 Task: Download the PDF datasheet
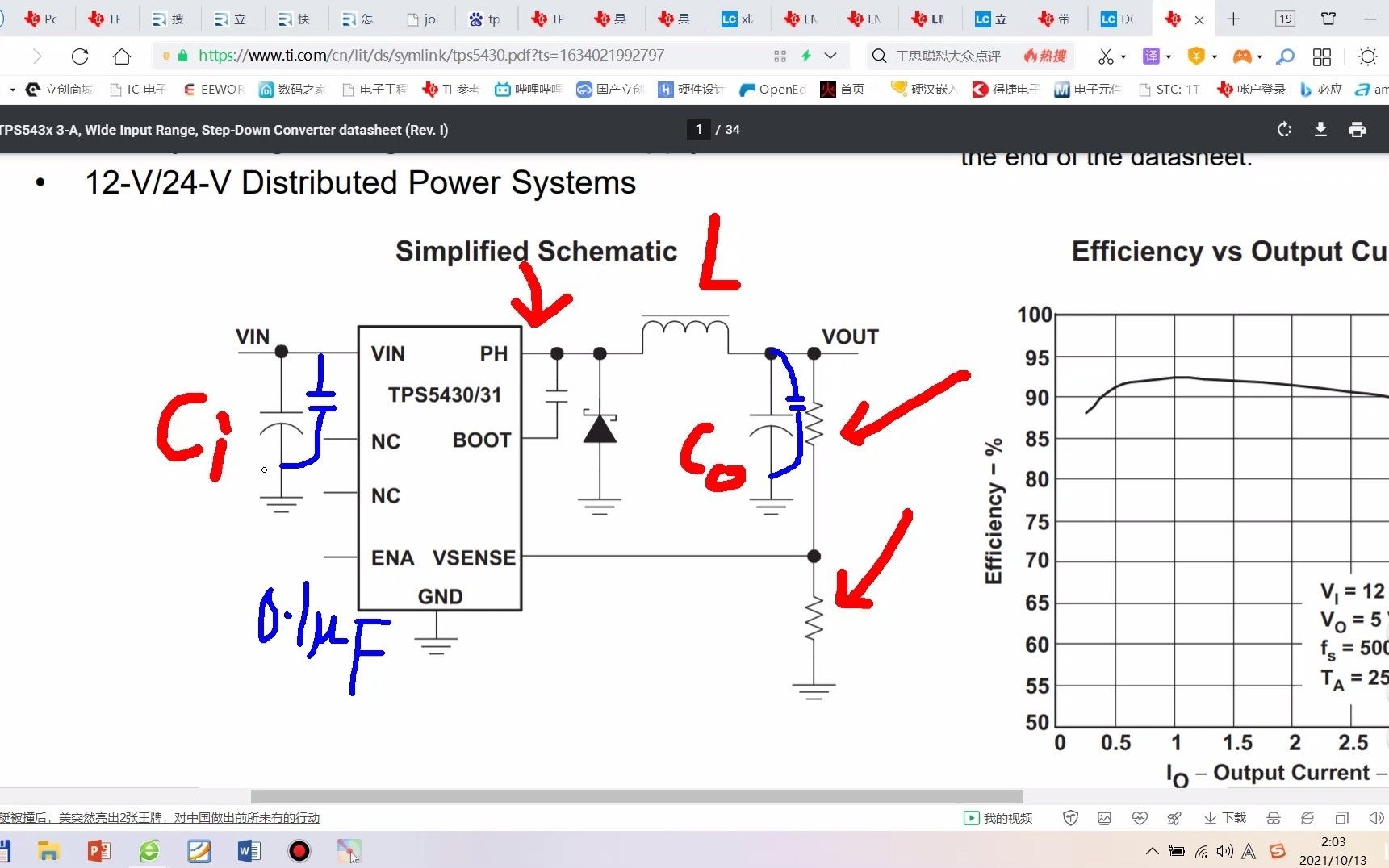point(1320,129)
